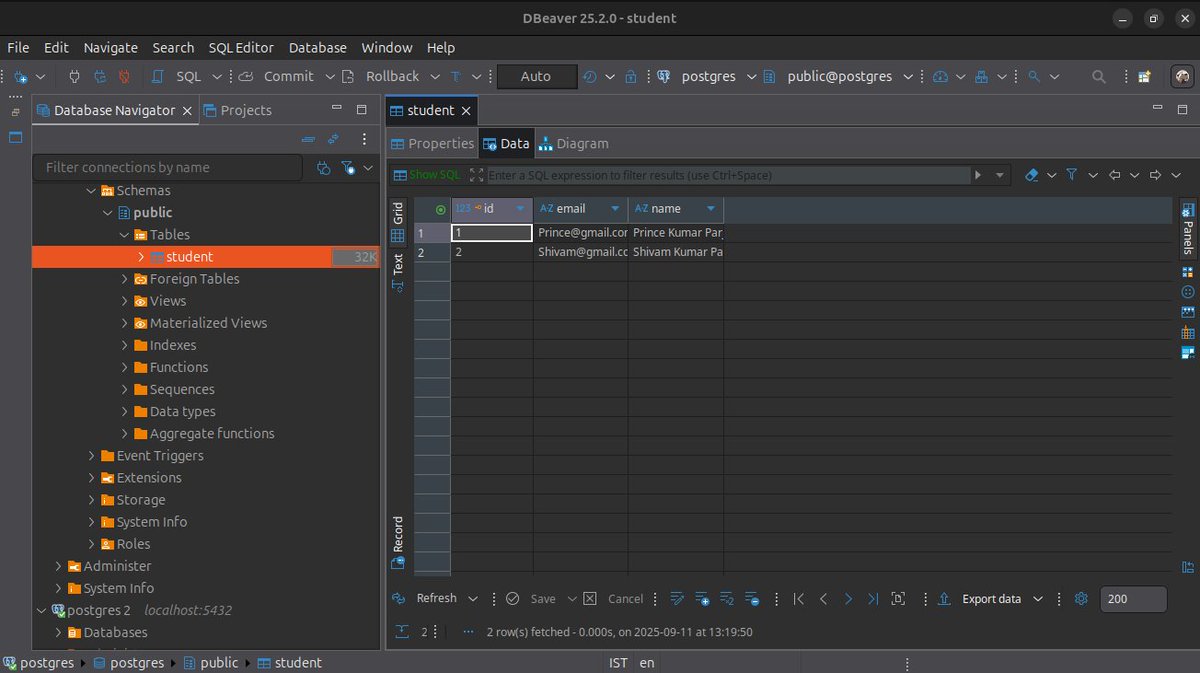Select the postgres 2 connection
Screen dimensions: 1200x673
tap(99, 610)
